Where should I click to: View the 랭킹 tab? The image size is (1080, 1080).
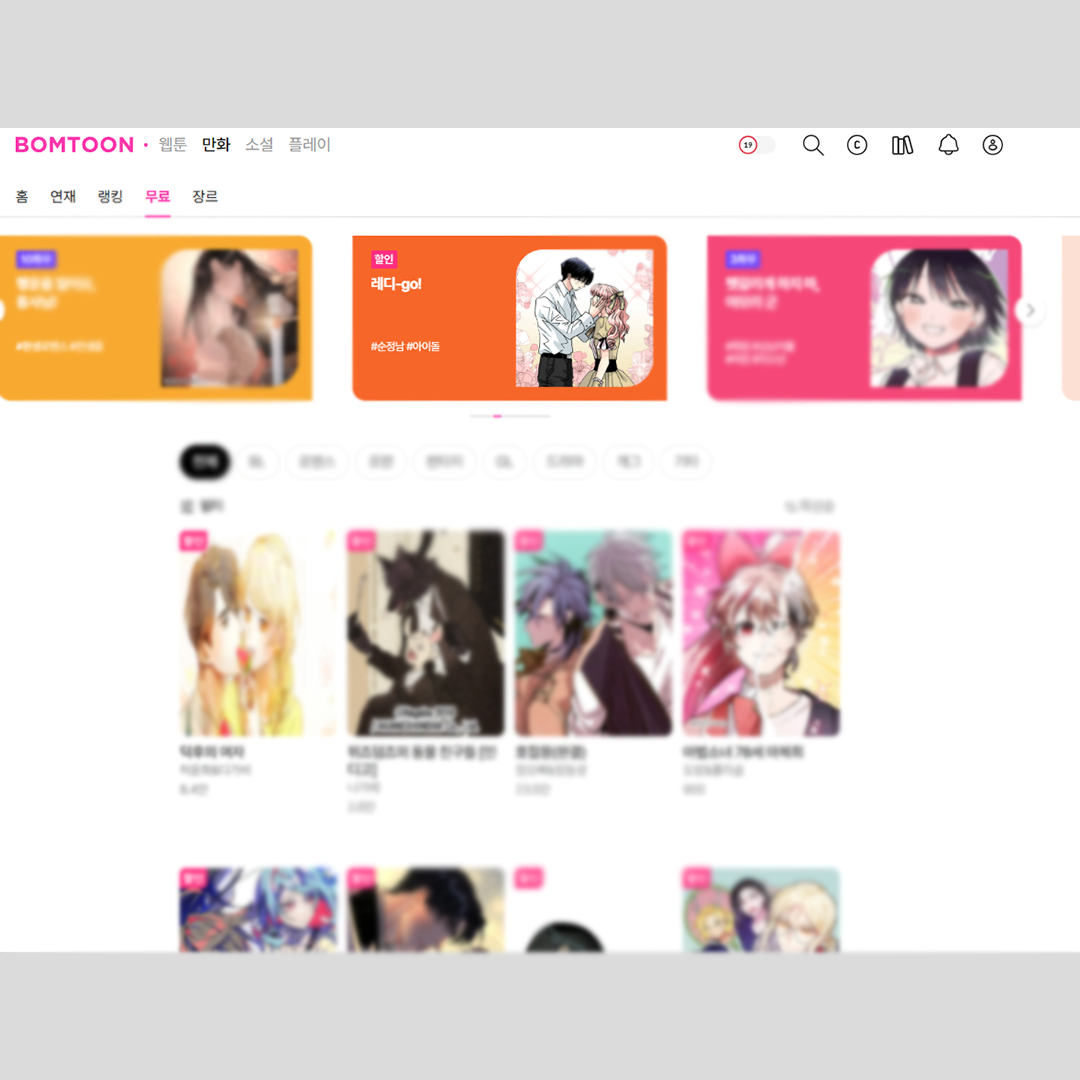point(110,196)
